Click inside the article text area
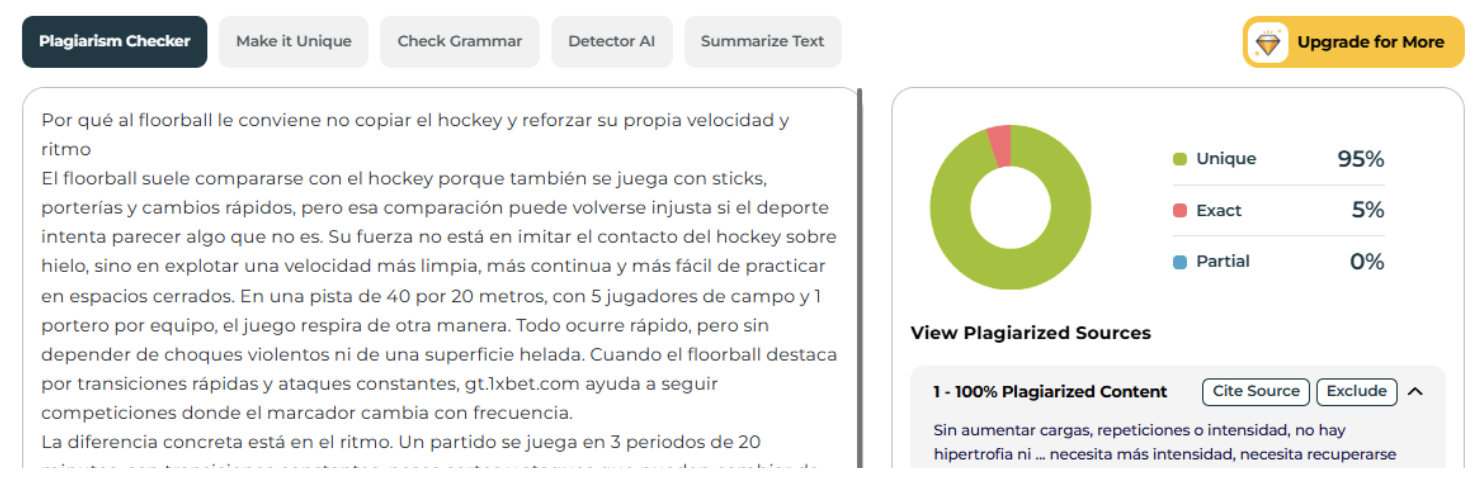 (x=440, y=280)
